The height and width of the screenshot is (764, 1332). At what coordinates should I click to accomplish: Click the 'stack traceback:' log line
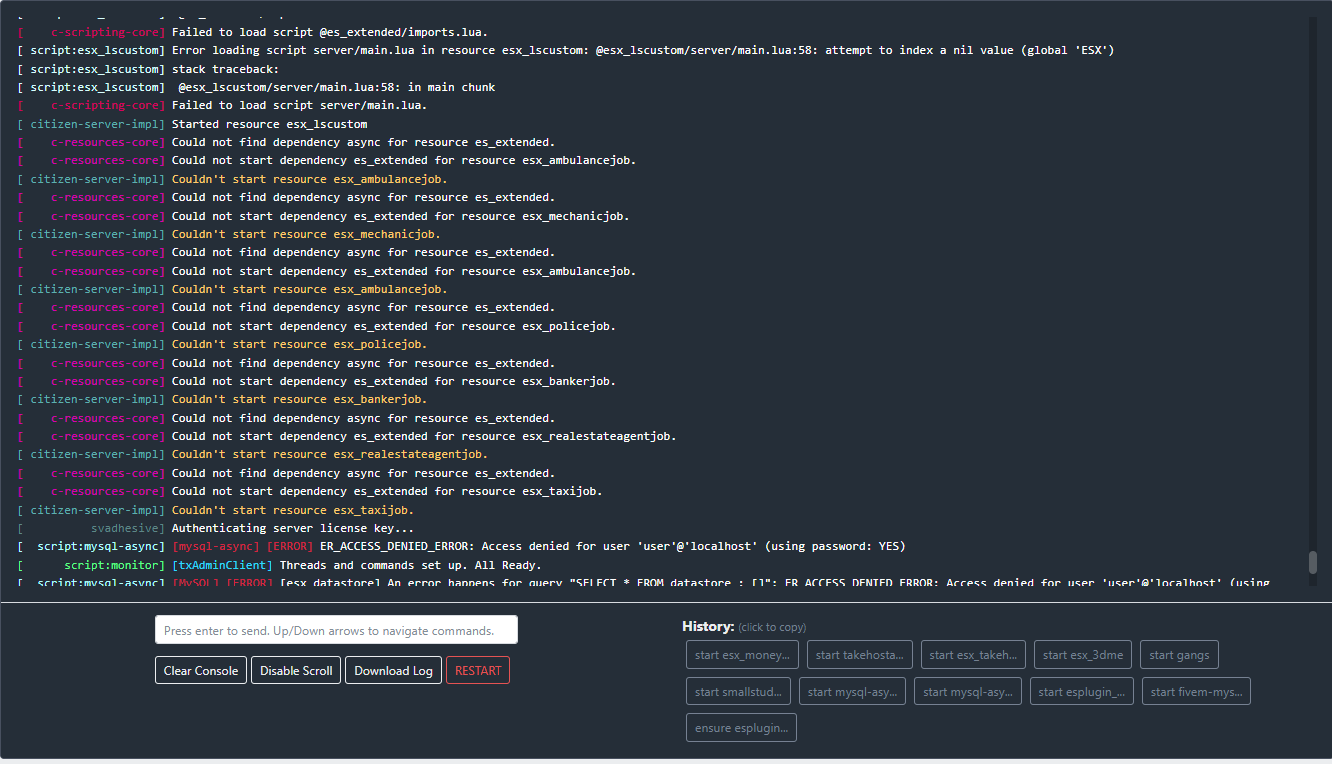(x=226, y=69)
